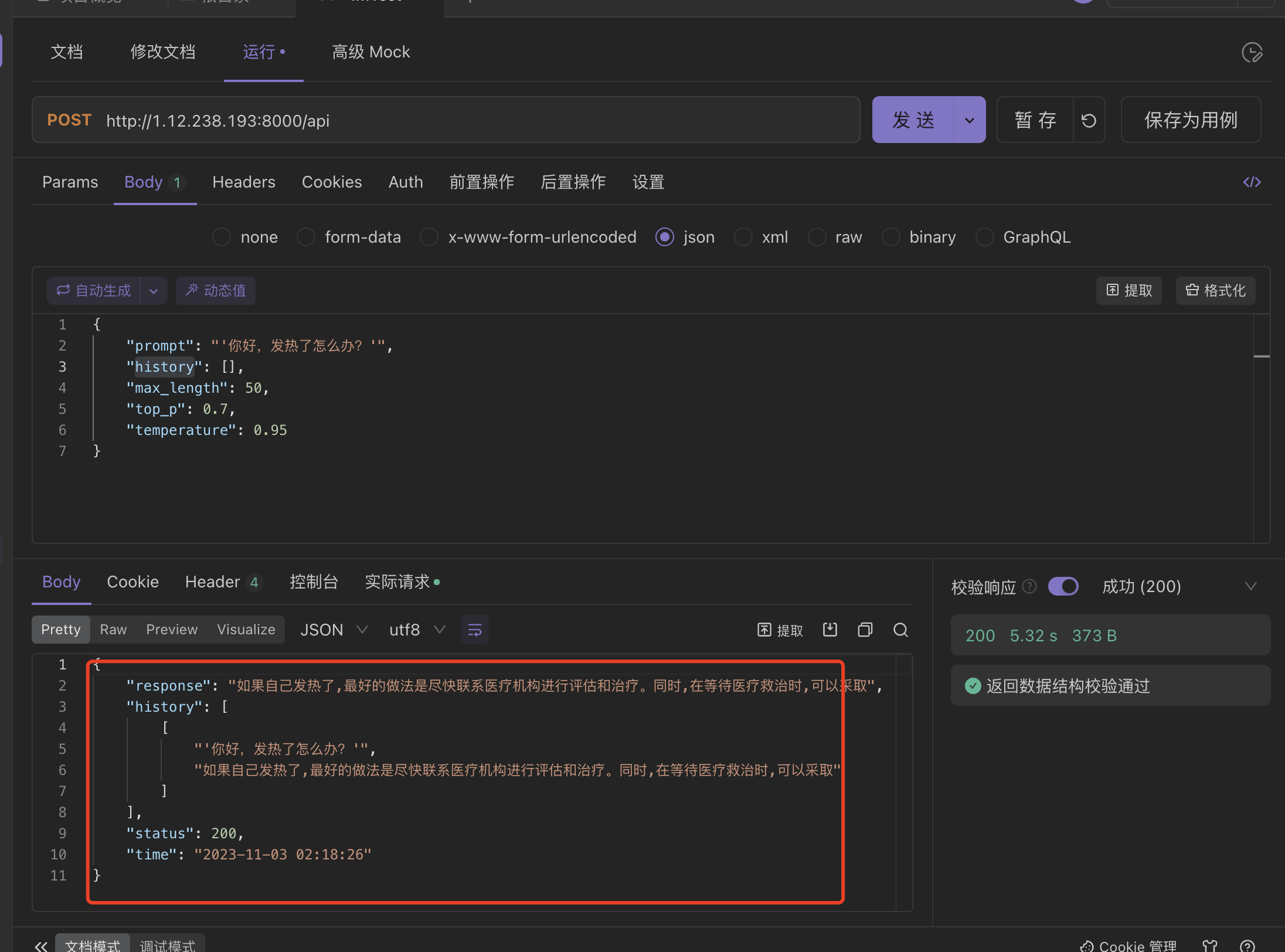Image resolution: width=1285 pixels, height=952 pixels.
Task: Switch to 调试模式 debug mode
Action: (x=168, y=945)
